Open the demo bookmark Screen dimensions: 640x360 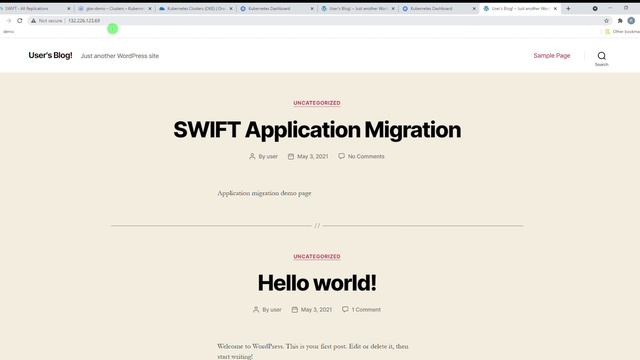tap(9, 31)
